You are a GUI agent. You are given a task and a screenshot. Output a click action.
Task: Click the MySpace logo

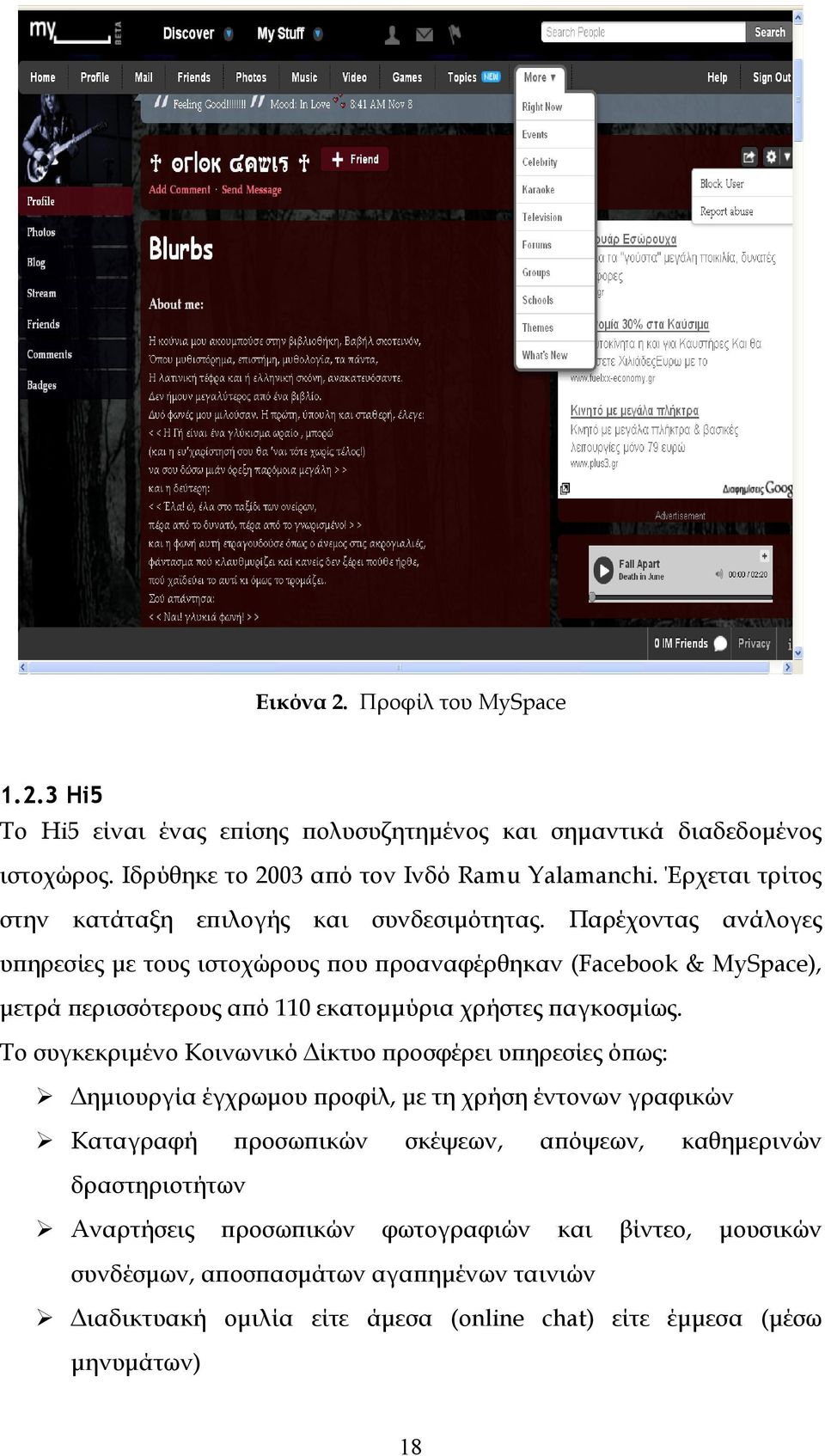tap(75, 32)
